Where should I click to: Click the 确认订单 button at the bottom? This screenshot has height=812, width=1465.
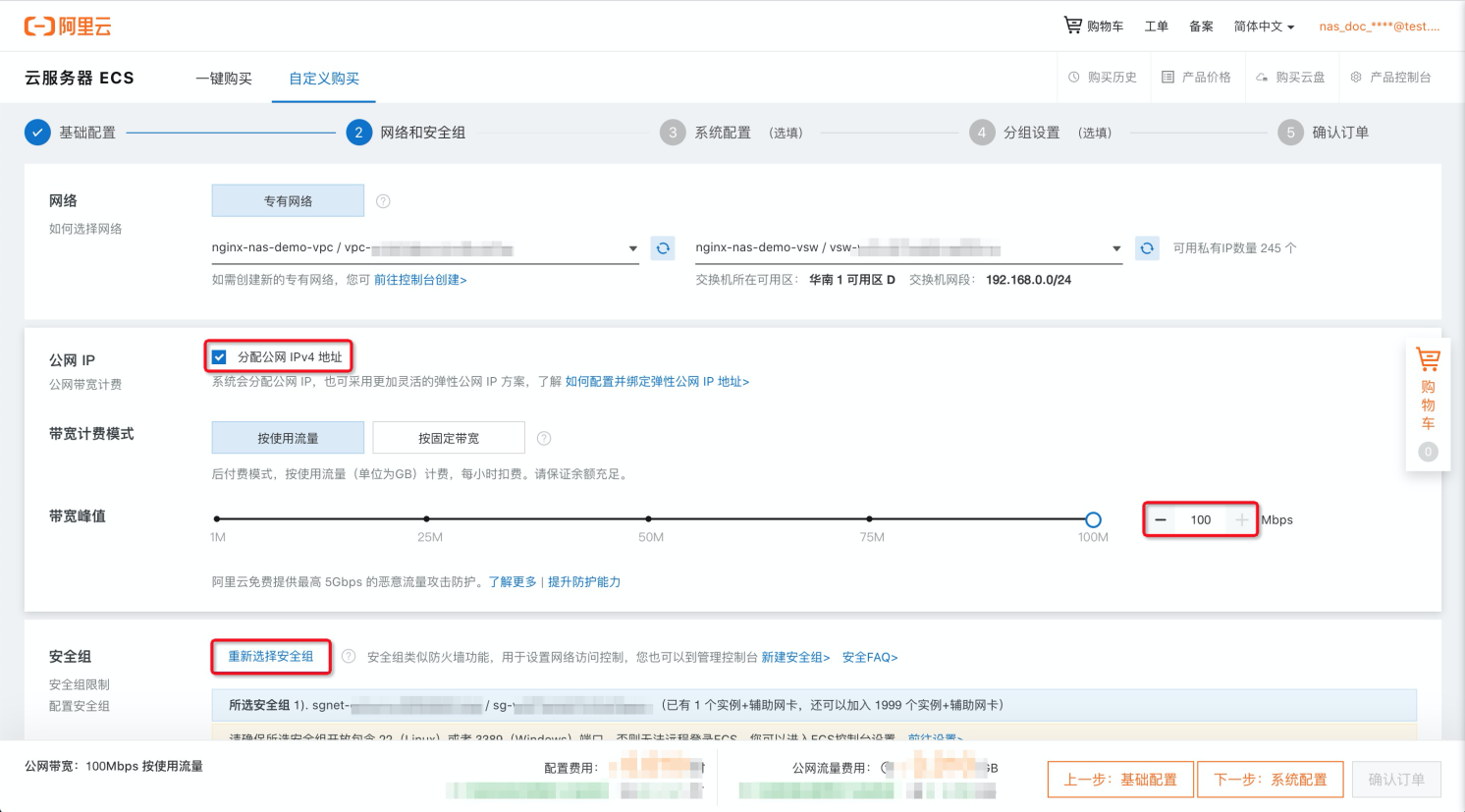(x=1396, y=780)
